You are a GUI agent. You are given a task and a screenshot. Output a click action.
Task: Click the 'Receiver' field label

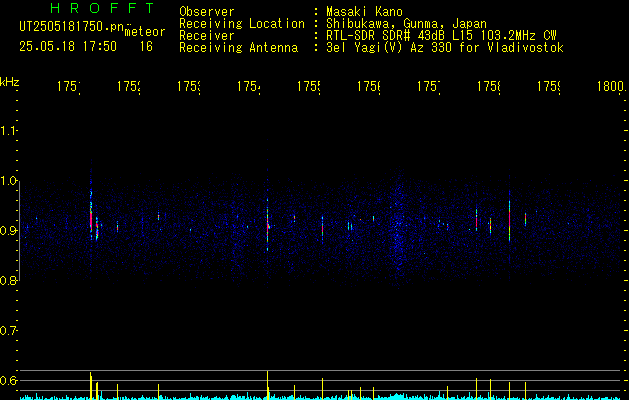(x=207, y=36)
